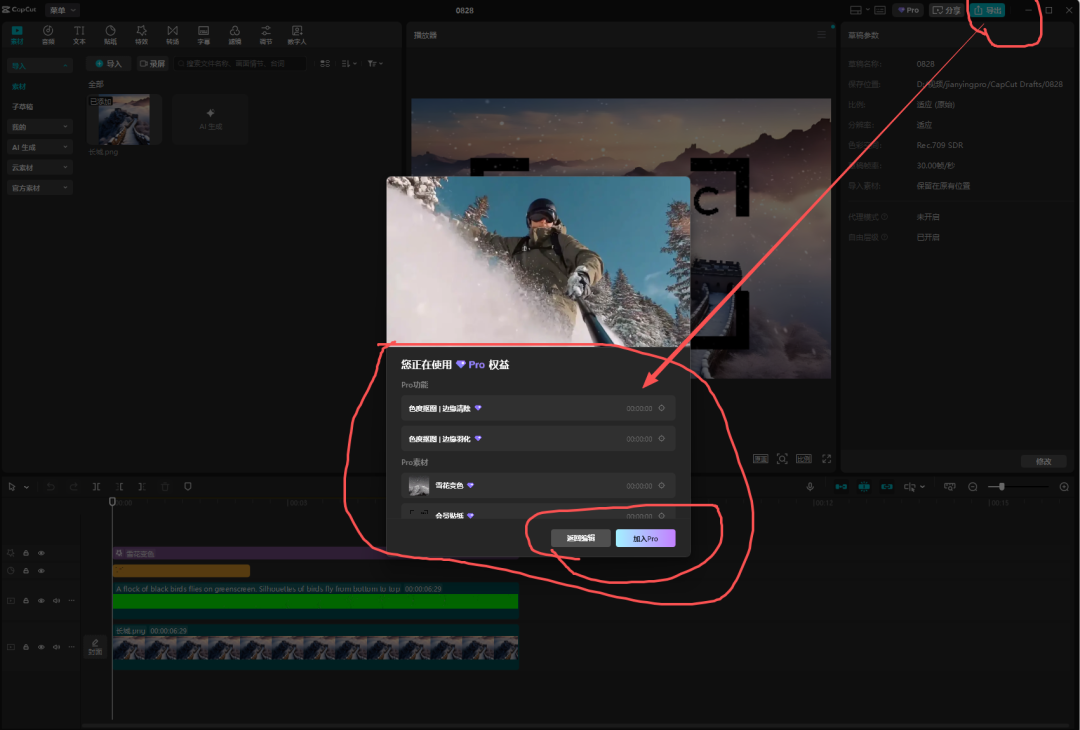Screen dimensions: 1080x730
Task: Switch to the 文本 (Text) tab
Action: pyautogui.click(x=79, y=35)
